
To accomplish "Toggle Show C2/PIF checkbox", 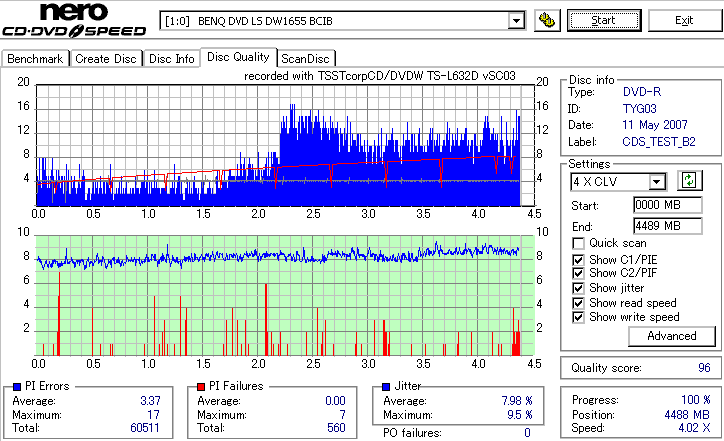I will [578, 273].
